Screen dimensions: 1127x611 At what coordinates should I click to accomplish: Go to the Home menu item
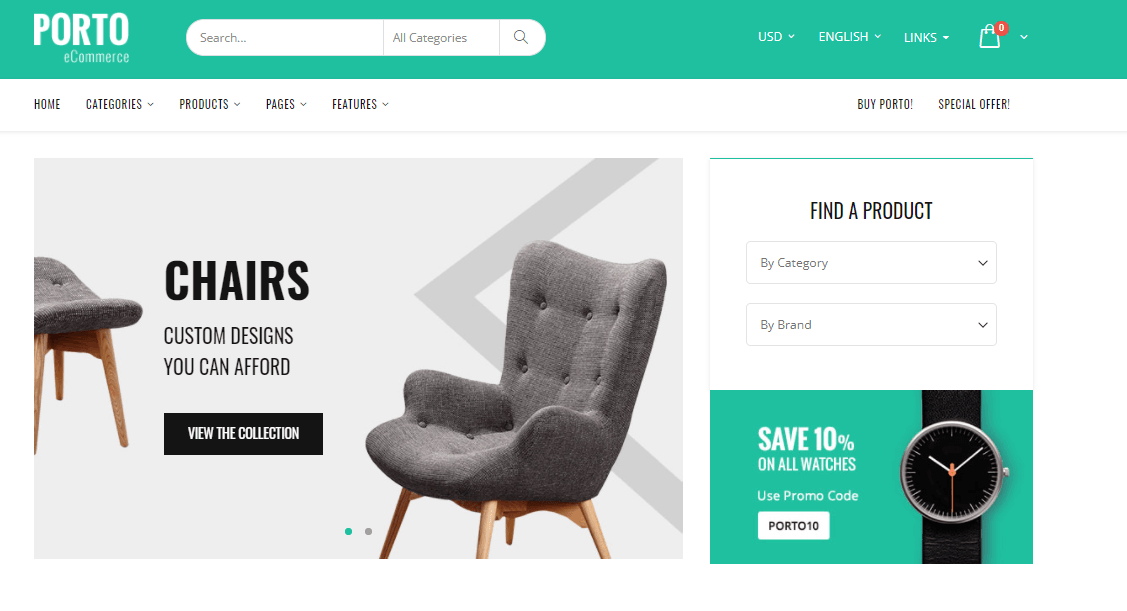click(x=47, y=104)
